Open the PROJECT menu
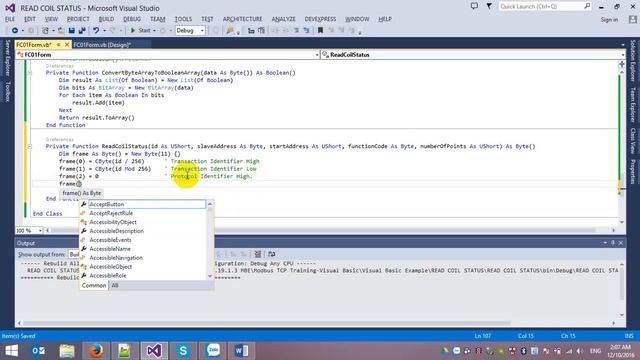This screenshot has height=360, width=640. pyautogui.click(x=78, y=19)
